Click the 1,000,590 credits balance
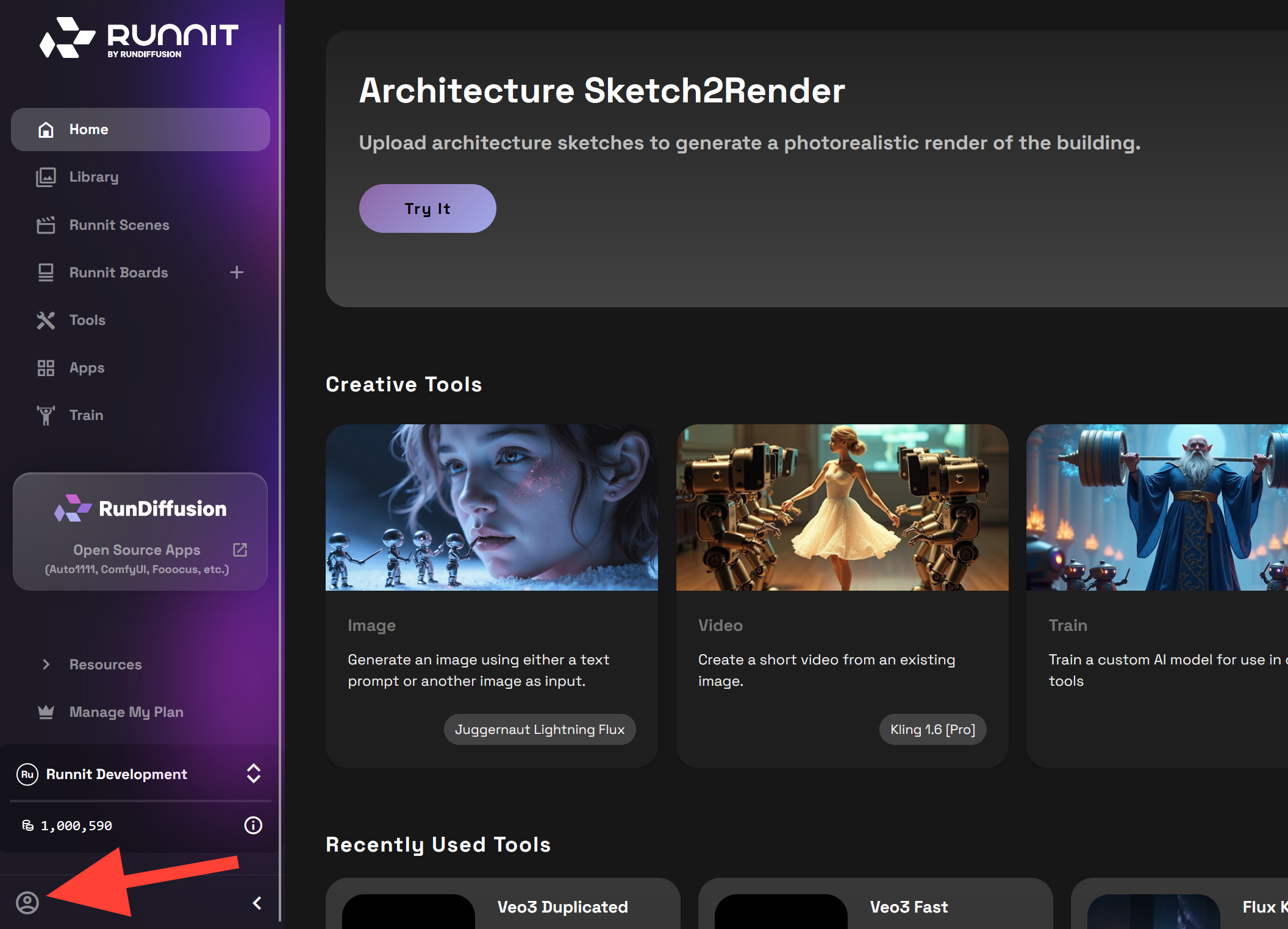This screenshot has height=929, width=1288. pyautogui.click(x=76, y=825)
